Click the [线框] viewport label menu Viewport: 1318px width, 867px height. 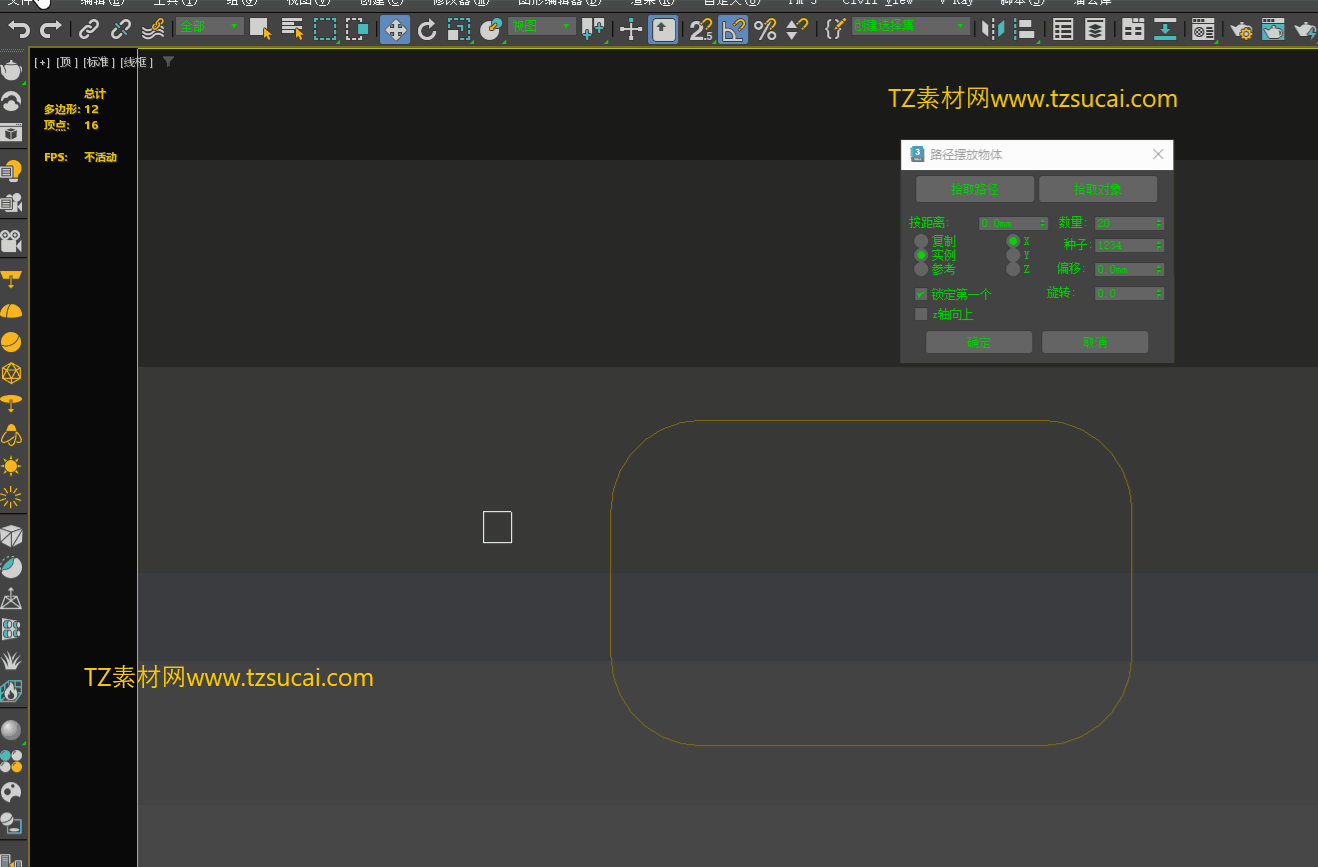[136, 62]
